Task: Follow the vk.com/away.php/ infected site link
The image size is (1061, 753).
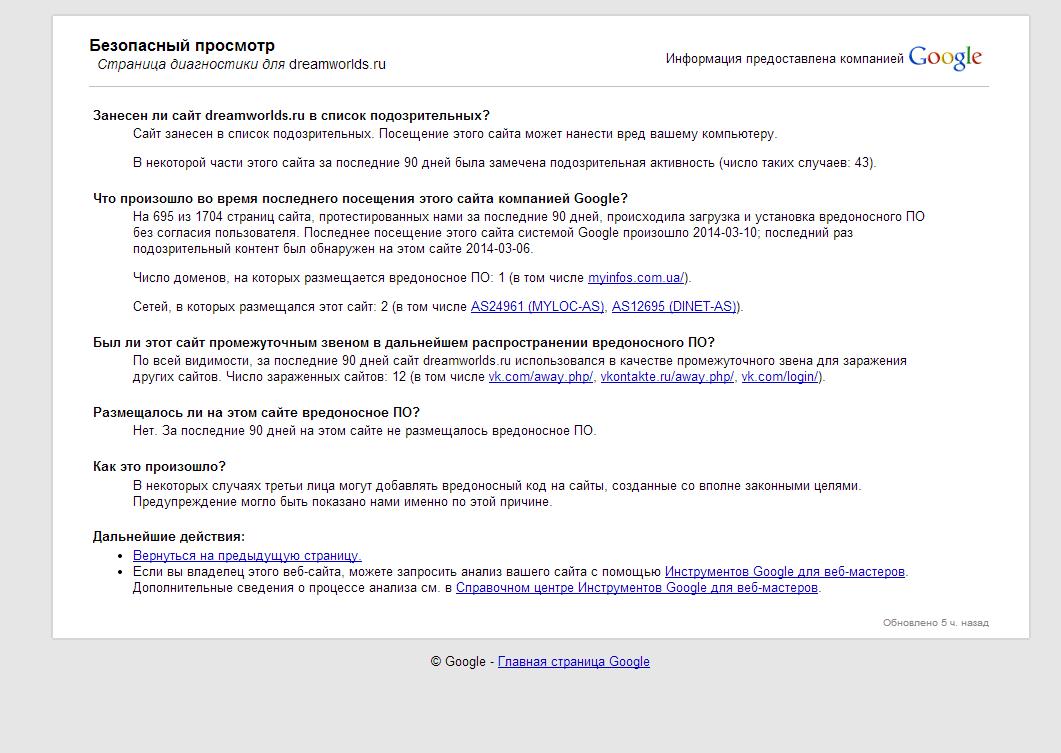Action: click(x=541, y=377)
